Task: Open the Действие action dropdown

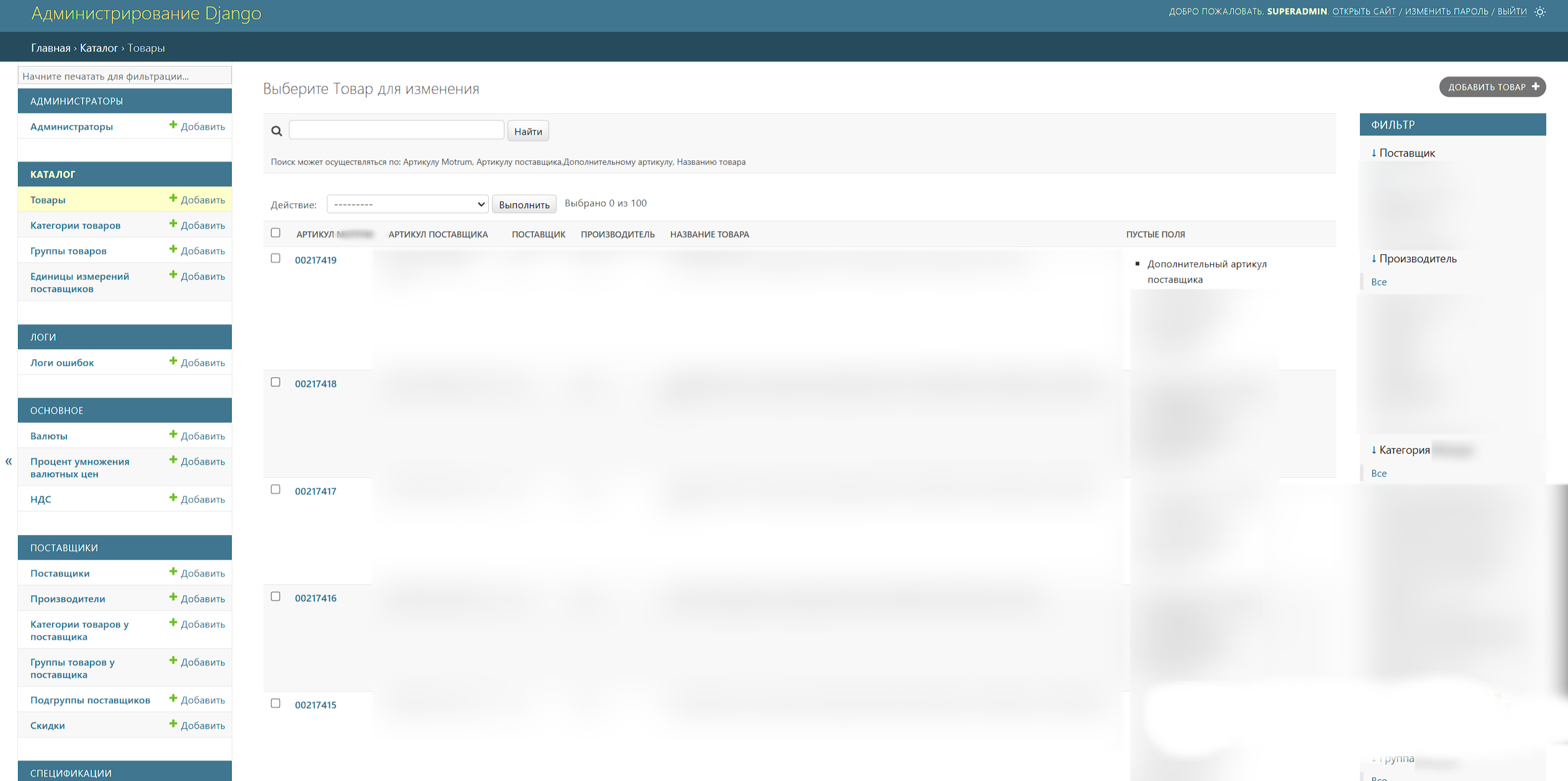Action: pyautogui.click(x=408, y=204)
